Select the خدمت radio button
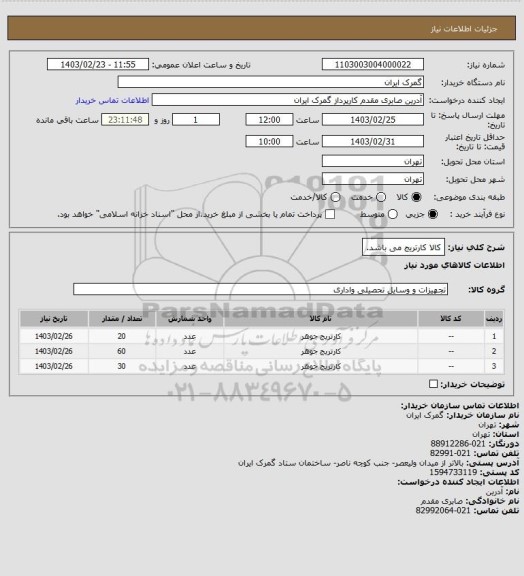Screen dimensions: 524x576 tap(381, 197)
